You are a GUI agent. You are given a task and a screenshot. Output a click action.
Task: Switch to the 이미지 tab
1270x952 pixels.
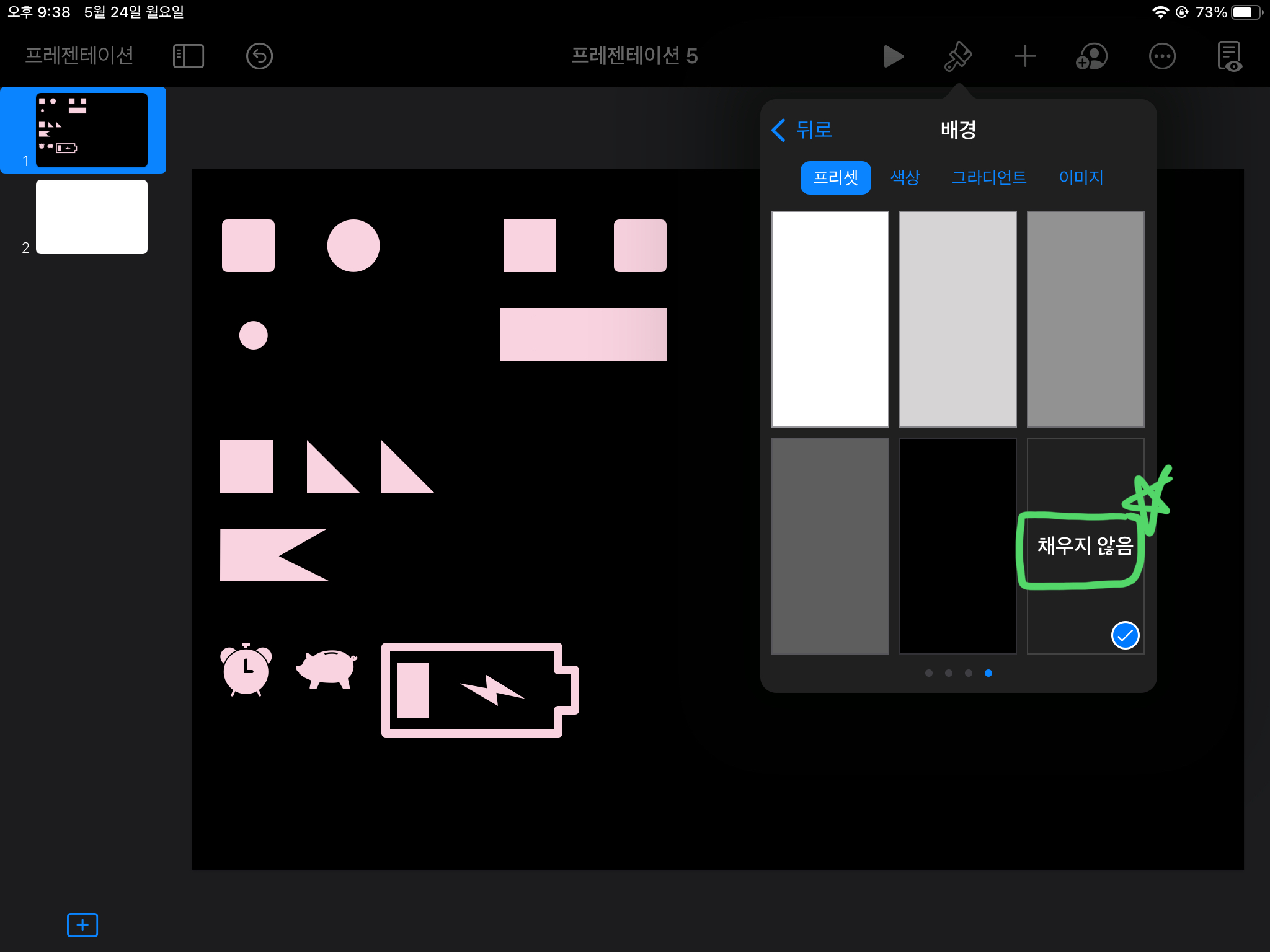1081,178
